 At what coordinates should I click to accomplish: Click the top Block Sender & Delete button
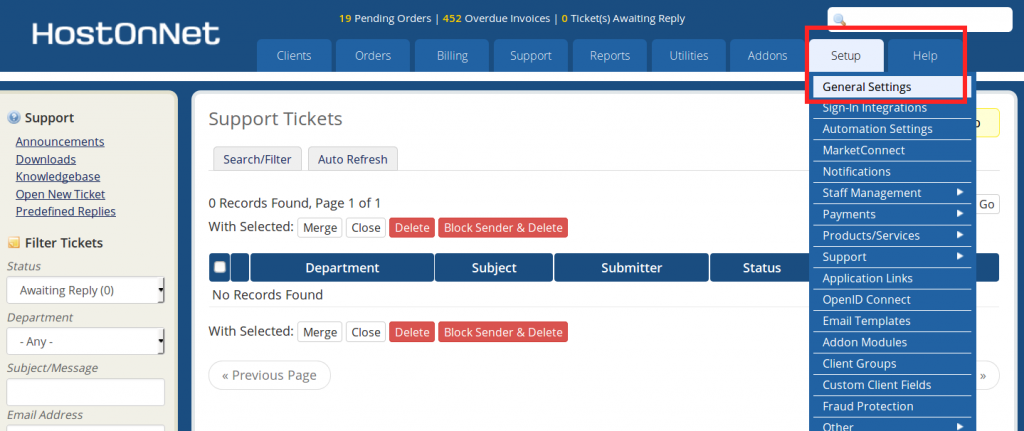[502, 228]
